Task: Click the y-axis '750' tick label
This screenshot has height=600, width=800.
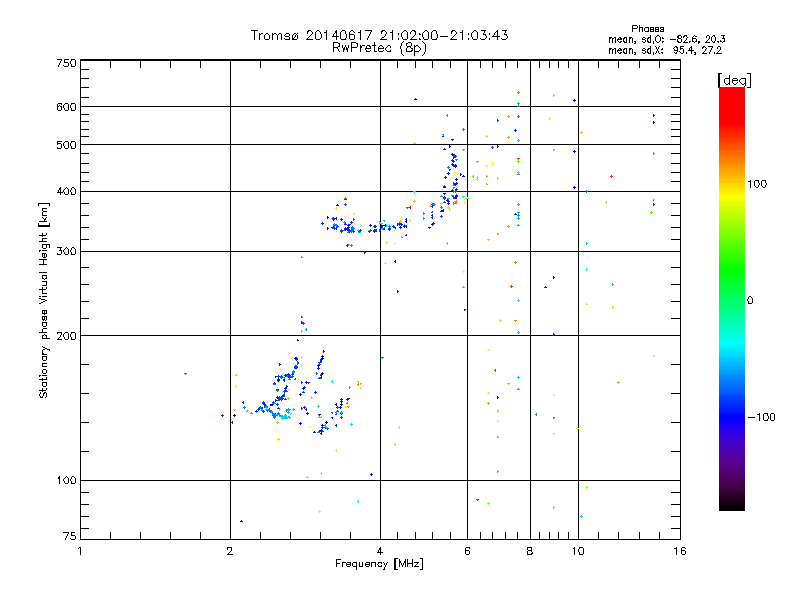Action: pos(66,63)
